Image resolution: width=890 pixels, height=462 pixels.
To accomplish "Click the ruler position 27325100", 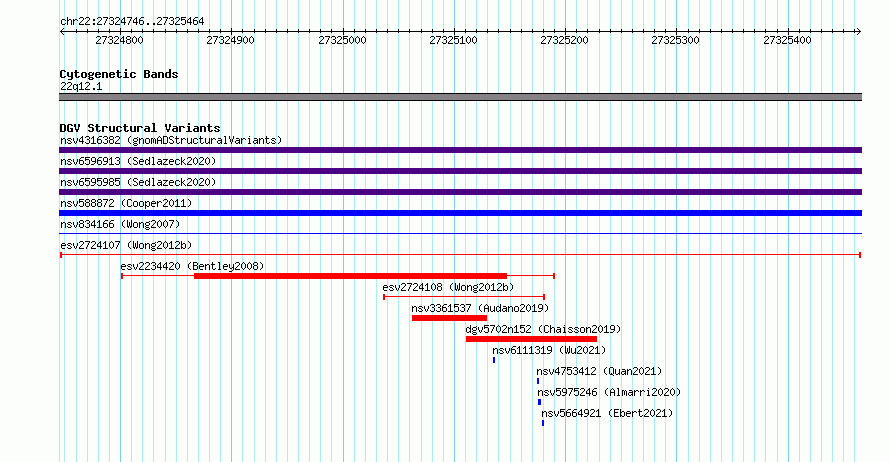I will [454, 40].
